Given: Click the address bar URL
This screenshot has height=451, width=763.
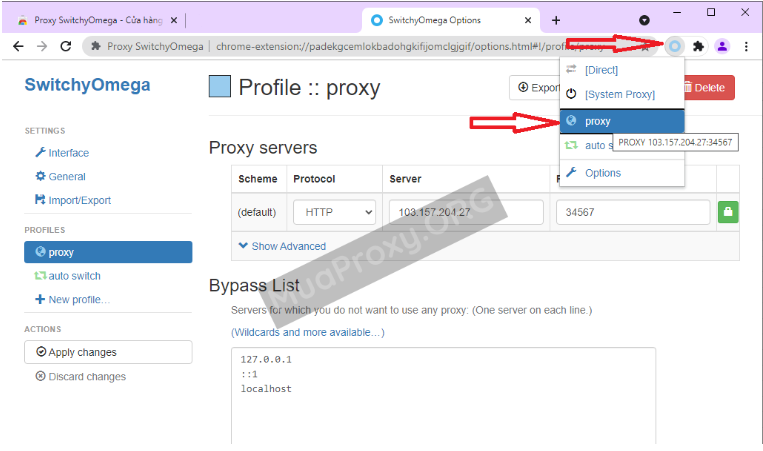Looking at the screenshot, I should tap(409, 46).
